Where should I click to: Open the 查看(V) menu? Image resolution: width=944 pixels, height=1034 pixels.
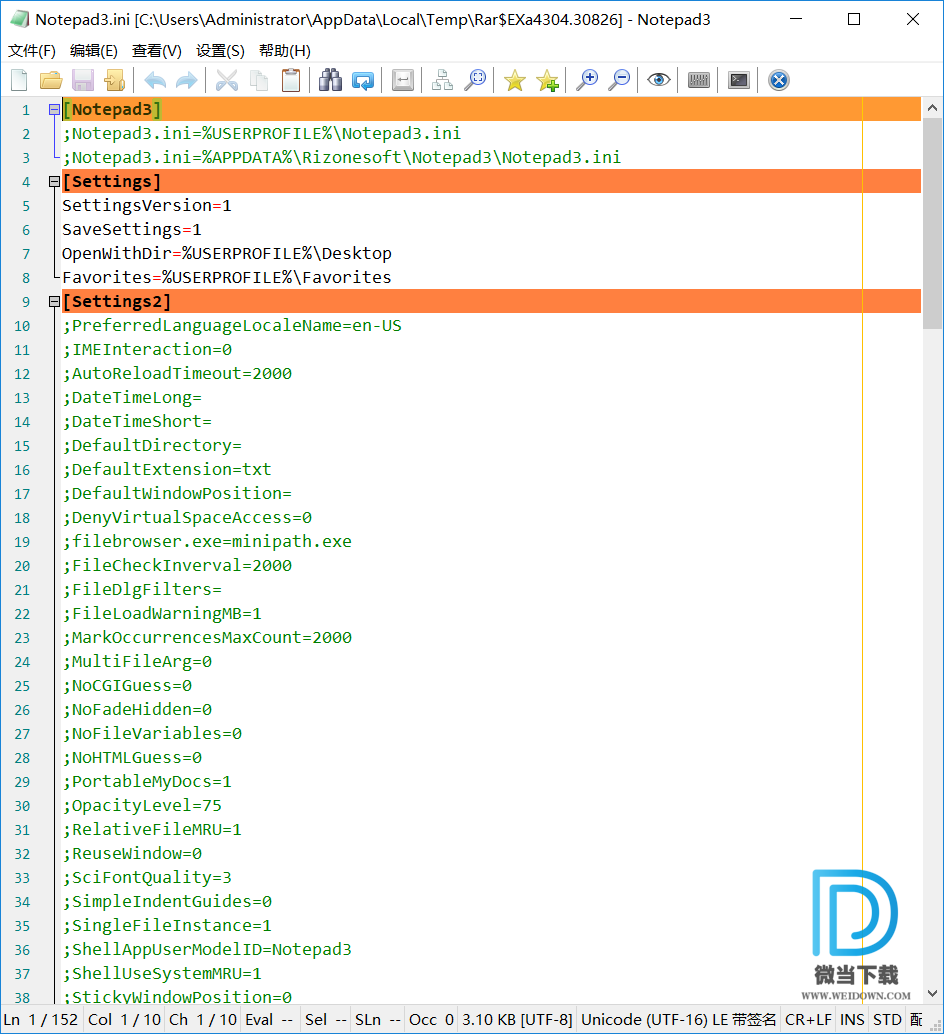157,51
